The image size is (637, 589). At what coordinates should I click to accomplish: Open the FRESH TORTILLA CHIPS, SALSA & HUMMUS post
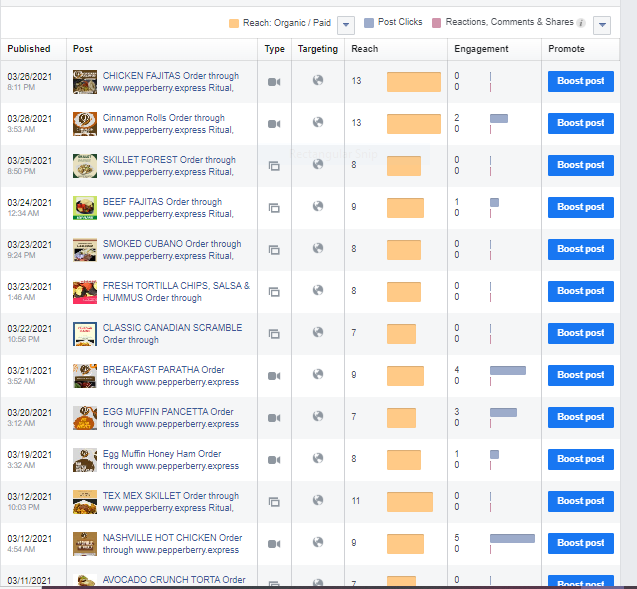[x=176, y=292]
